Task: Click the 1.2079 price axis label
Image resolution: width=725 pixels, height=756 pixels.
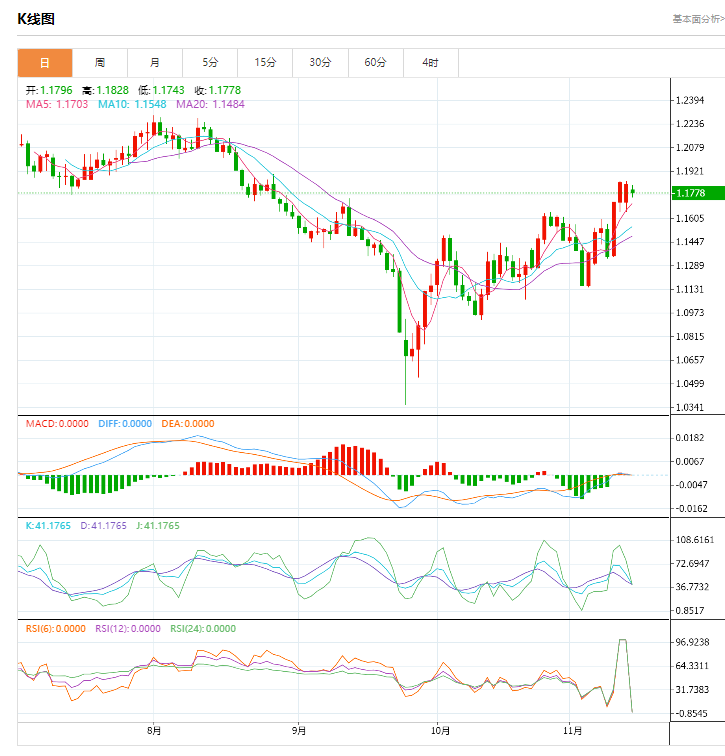Action: click(690, 148)
